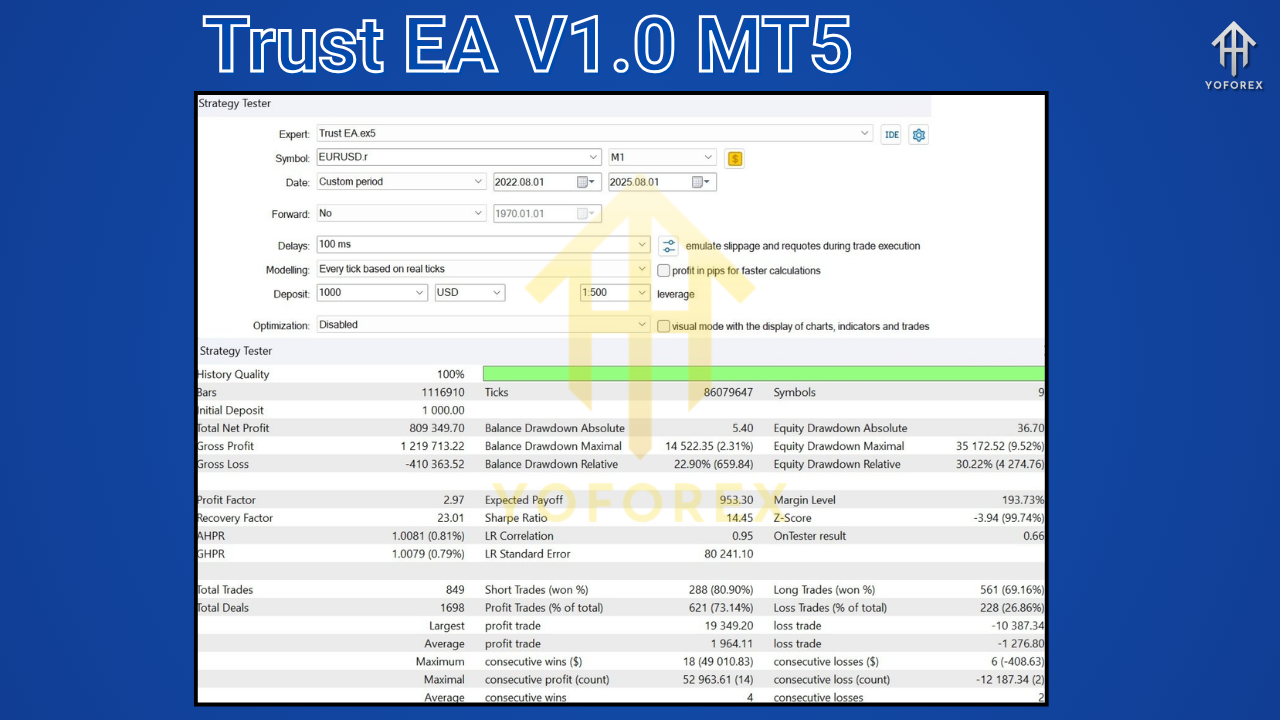The width and height of the screenshot is (1280, 720).
Task: Enable visual mode with charts and indicators
Action: [x=663, y=325]
